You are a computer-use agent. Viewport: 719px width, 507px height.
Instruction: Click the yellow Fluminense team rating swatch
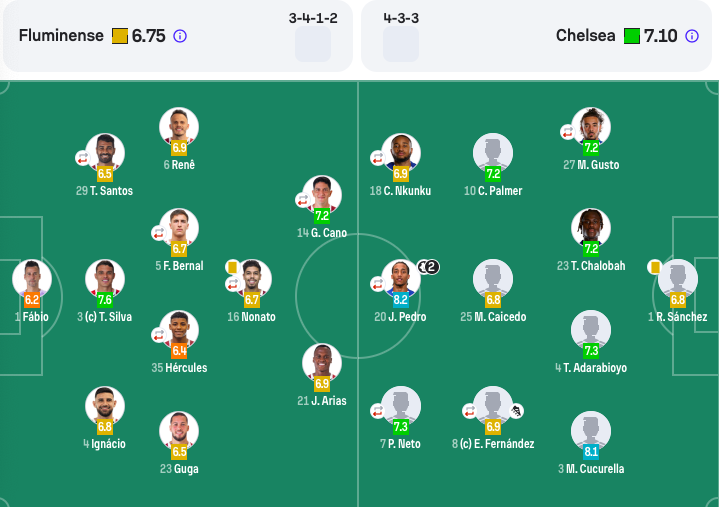tap(120, 36)
